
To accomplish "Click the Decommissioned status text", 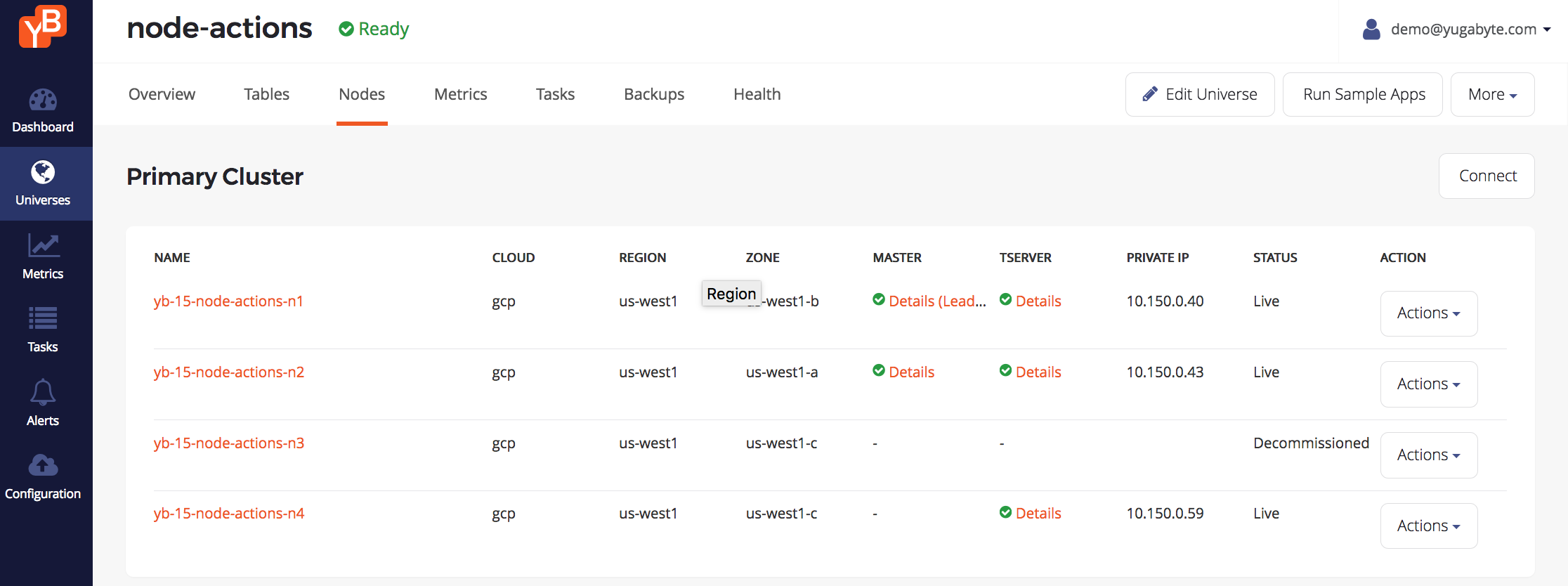I will pyautogui.click(x=1311, y=443).
